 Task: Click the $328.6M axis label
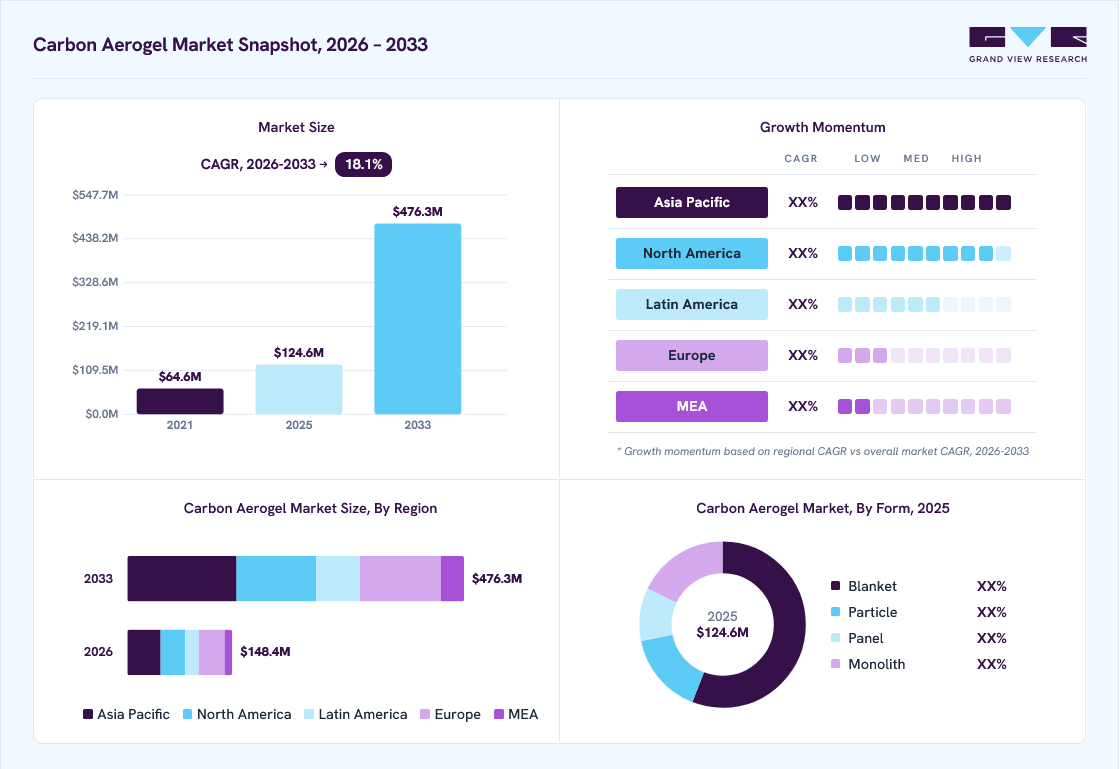click(95, 282)
